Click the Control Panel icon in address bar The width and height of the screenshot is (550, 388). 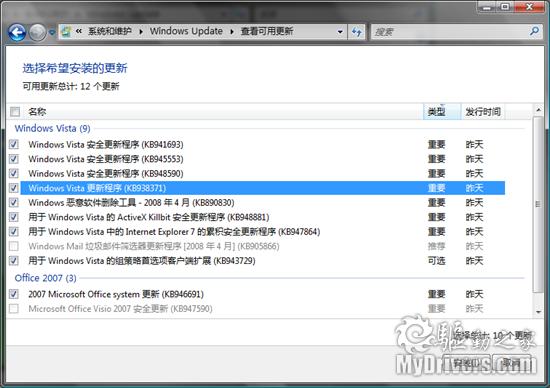point(66,32)
